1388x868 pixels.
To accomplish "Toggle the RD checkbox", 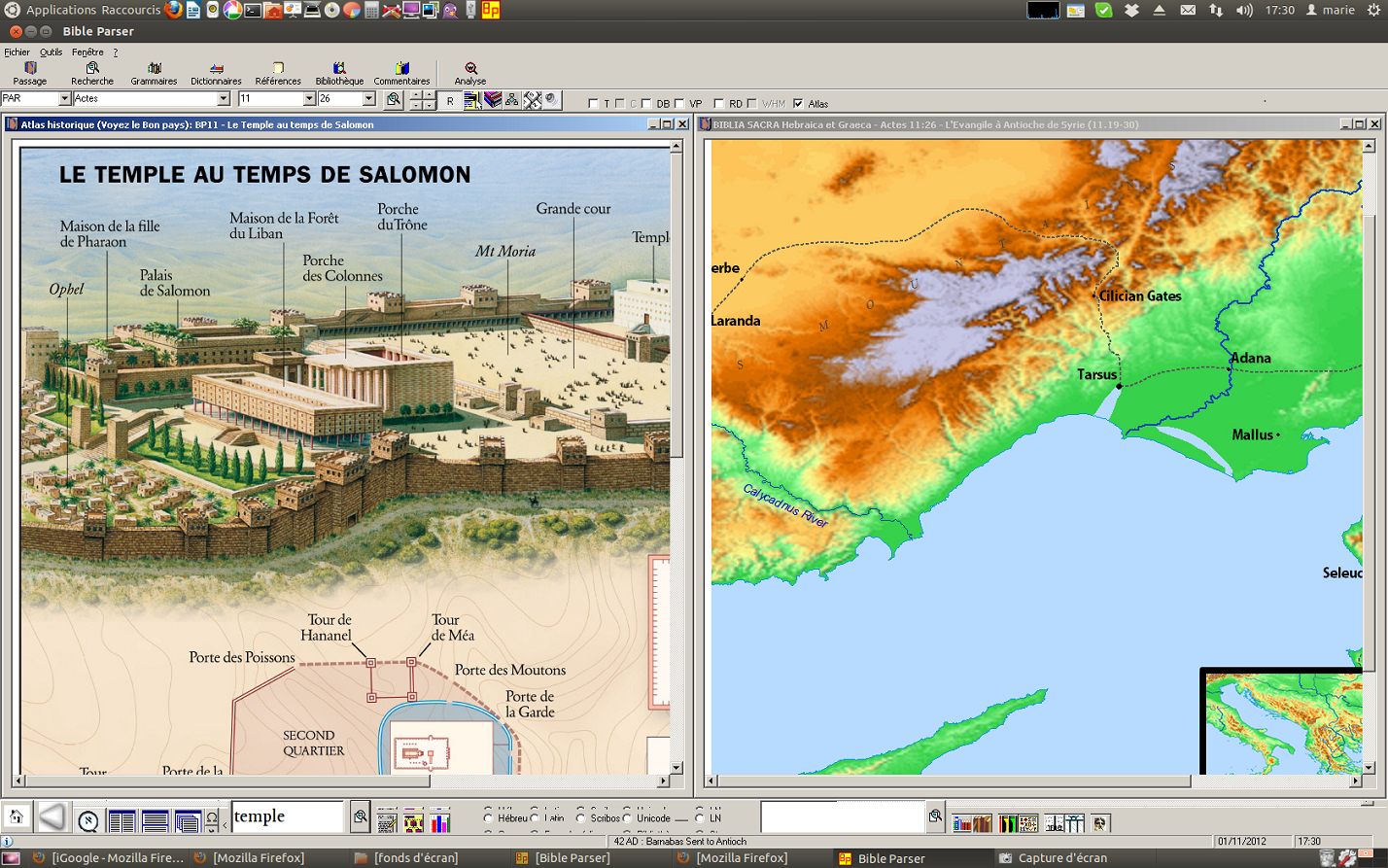I will coord(719,103).
